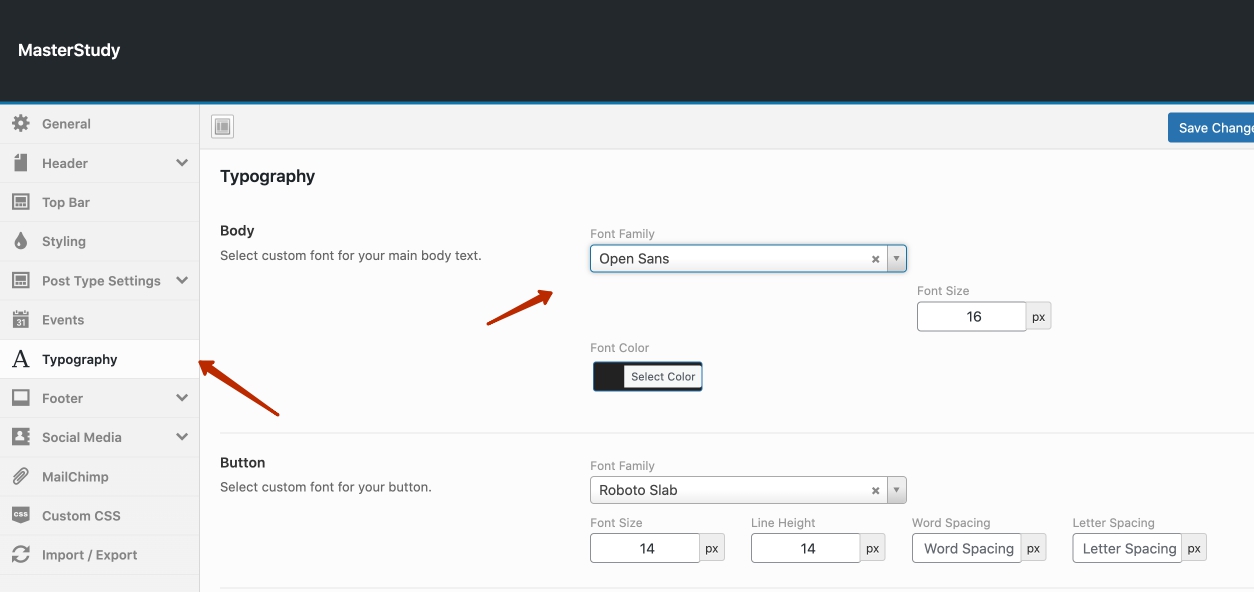
Task: Expand the Social Media section chevron
Action: tap(182, 437)
